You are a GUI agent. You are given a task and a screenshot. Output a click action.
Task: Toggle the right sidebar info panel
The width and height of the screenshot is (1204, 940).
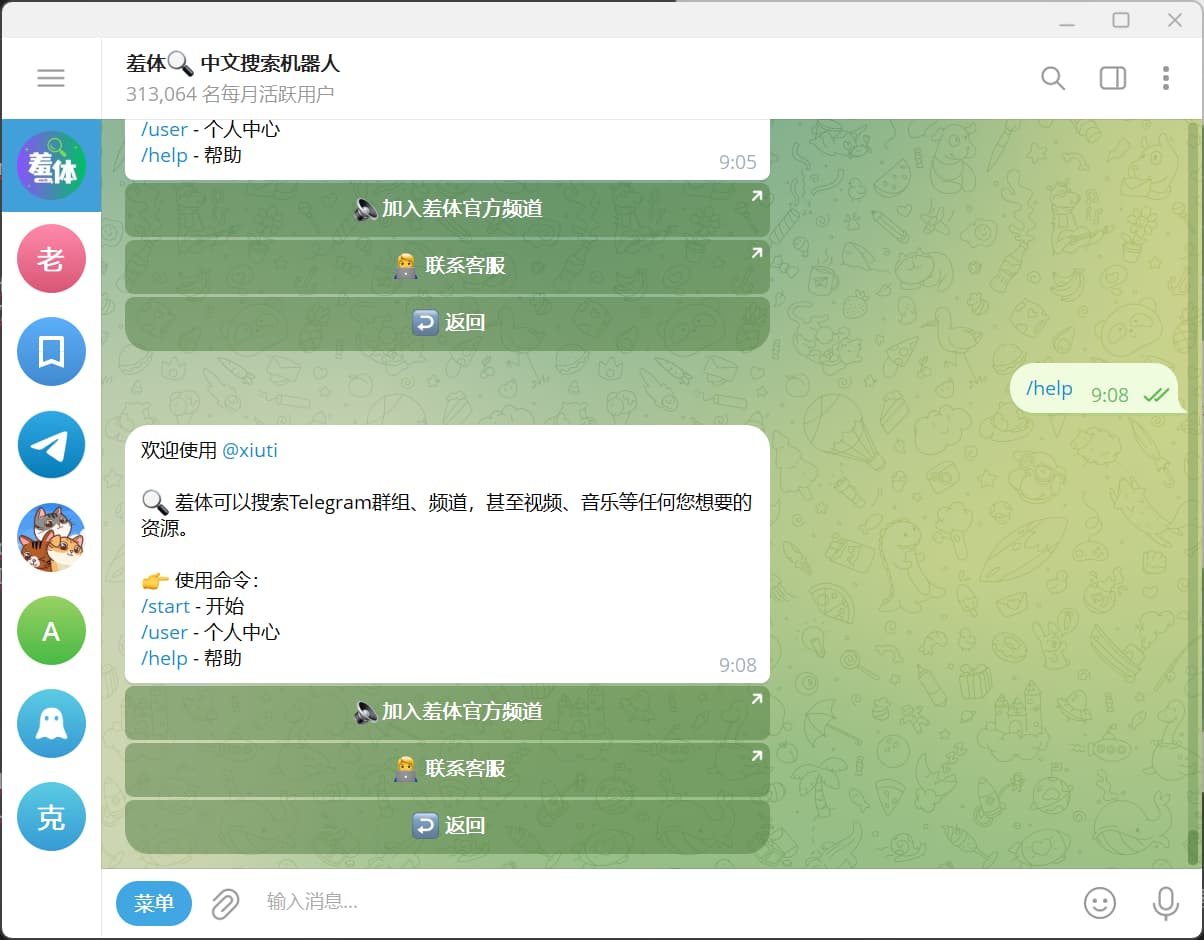[1112, 78]
